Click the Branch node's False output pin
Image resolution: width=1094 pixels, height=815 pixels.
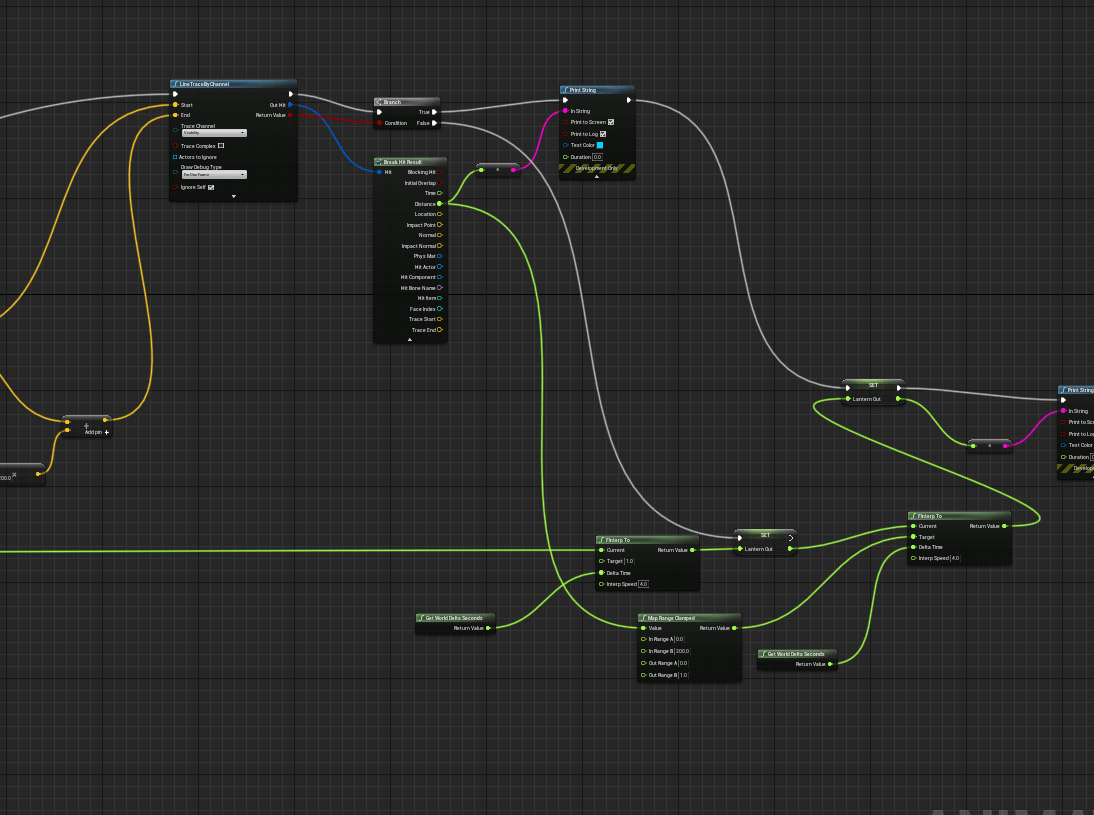click(434, 123)
